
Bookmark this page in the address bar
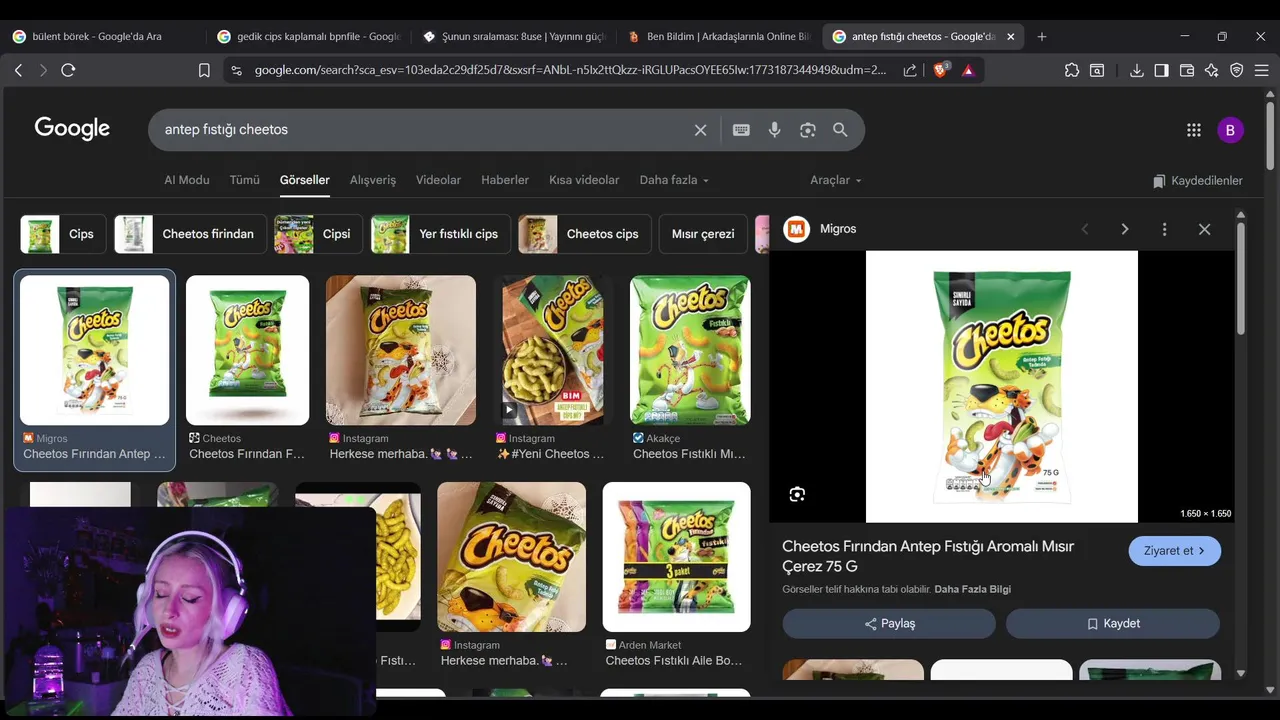pyautogui.click(x=204, y=70)
